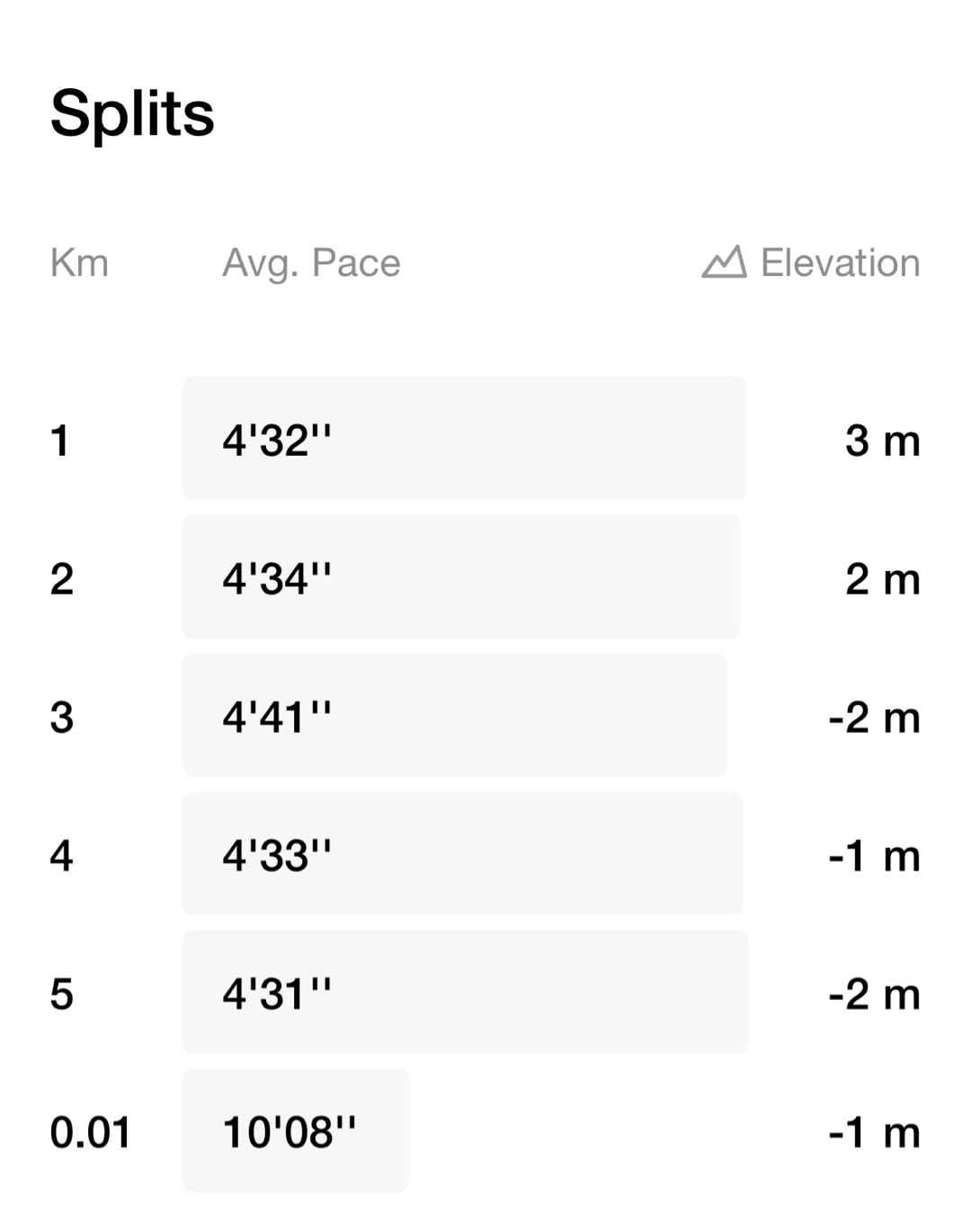Tap kilometer 4 row number
Screen dimensions: 971x1232
tap(61, 856)
